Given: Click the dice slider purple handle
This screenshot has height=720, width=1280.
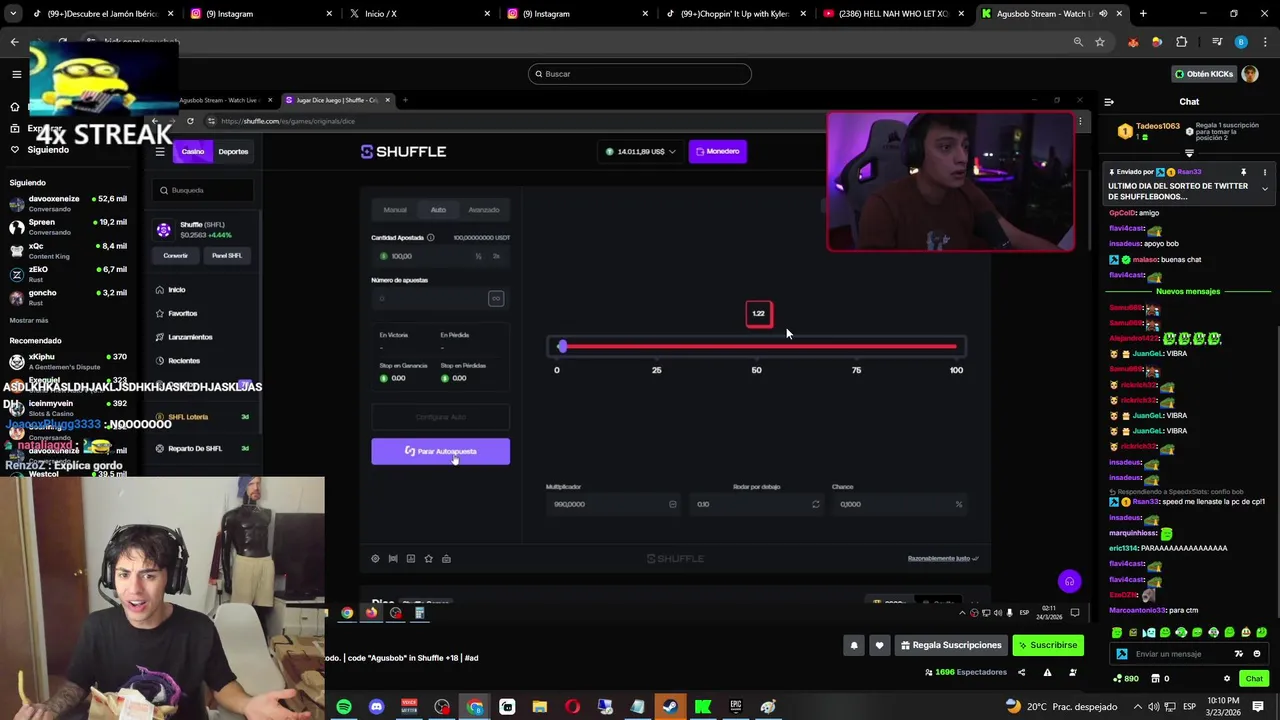Looking at the screenshot, I should point(562,346).
